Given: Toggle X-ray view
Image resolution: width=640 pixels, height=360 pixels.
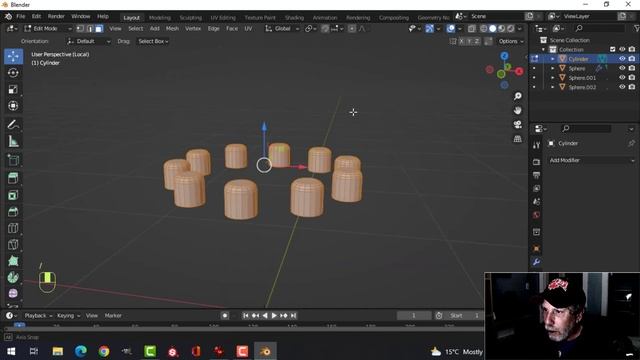Looking at the screenshot, I should pyautogui.click(x=471, y=29).
